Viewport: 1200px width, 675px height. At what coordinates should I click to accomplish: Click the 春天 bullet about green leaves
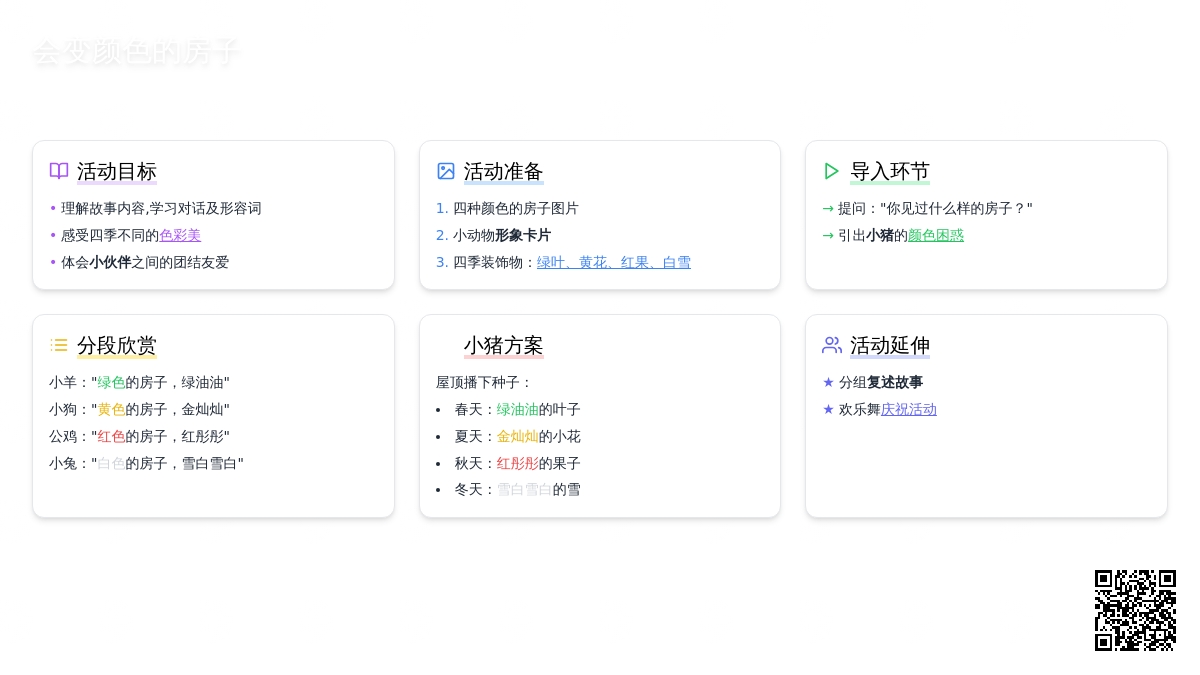click(x=517, y=410)
